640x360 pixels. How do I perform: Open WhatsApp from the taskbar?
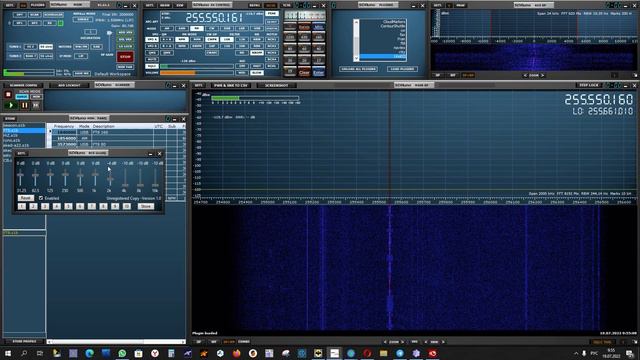coord(122,353)
